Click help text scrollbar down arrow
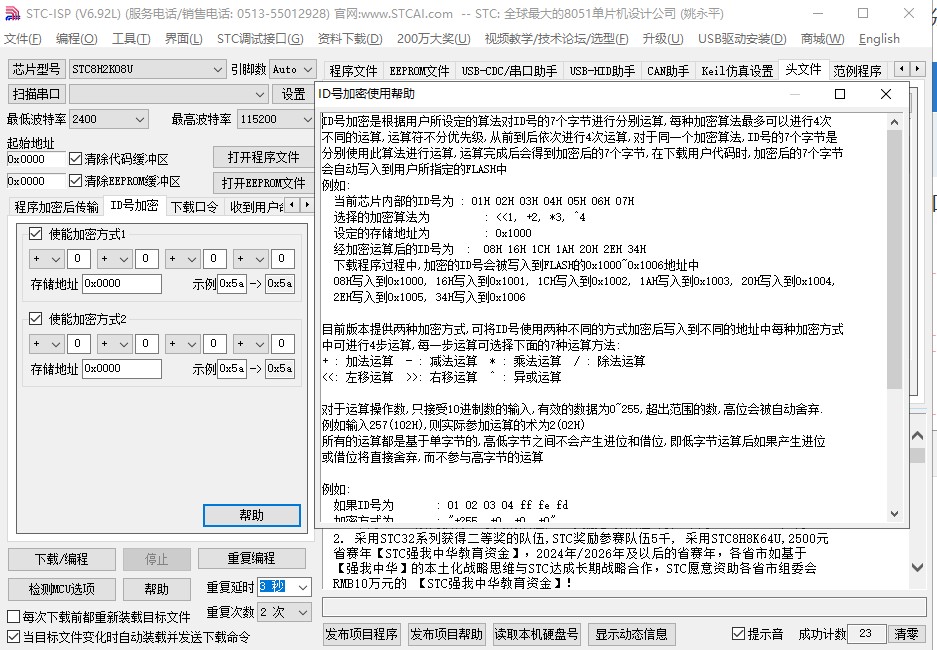 894,513
